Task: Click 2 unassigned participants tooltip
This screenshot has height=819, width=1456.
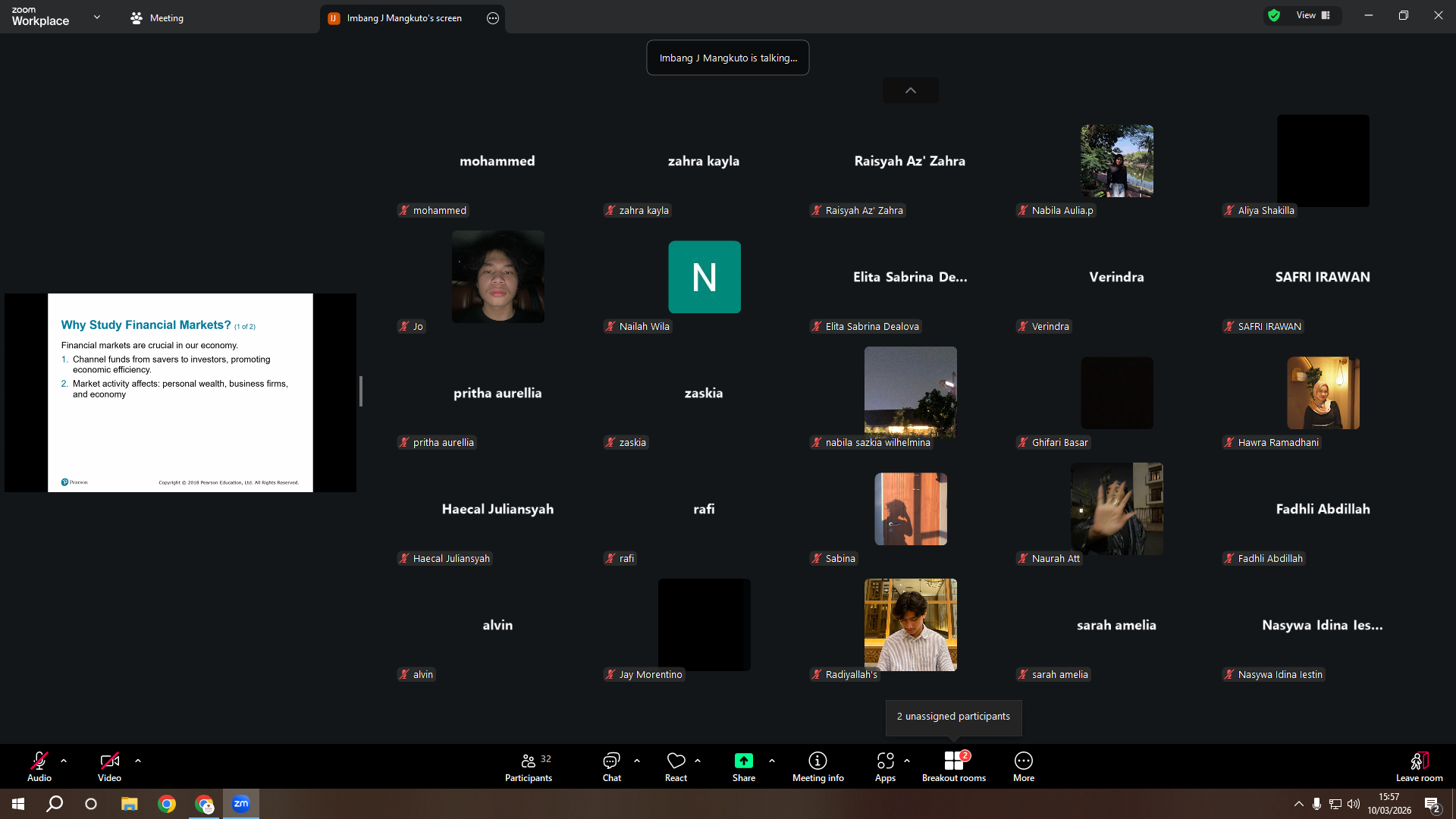Action: [x=953, y=716]
